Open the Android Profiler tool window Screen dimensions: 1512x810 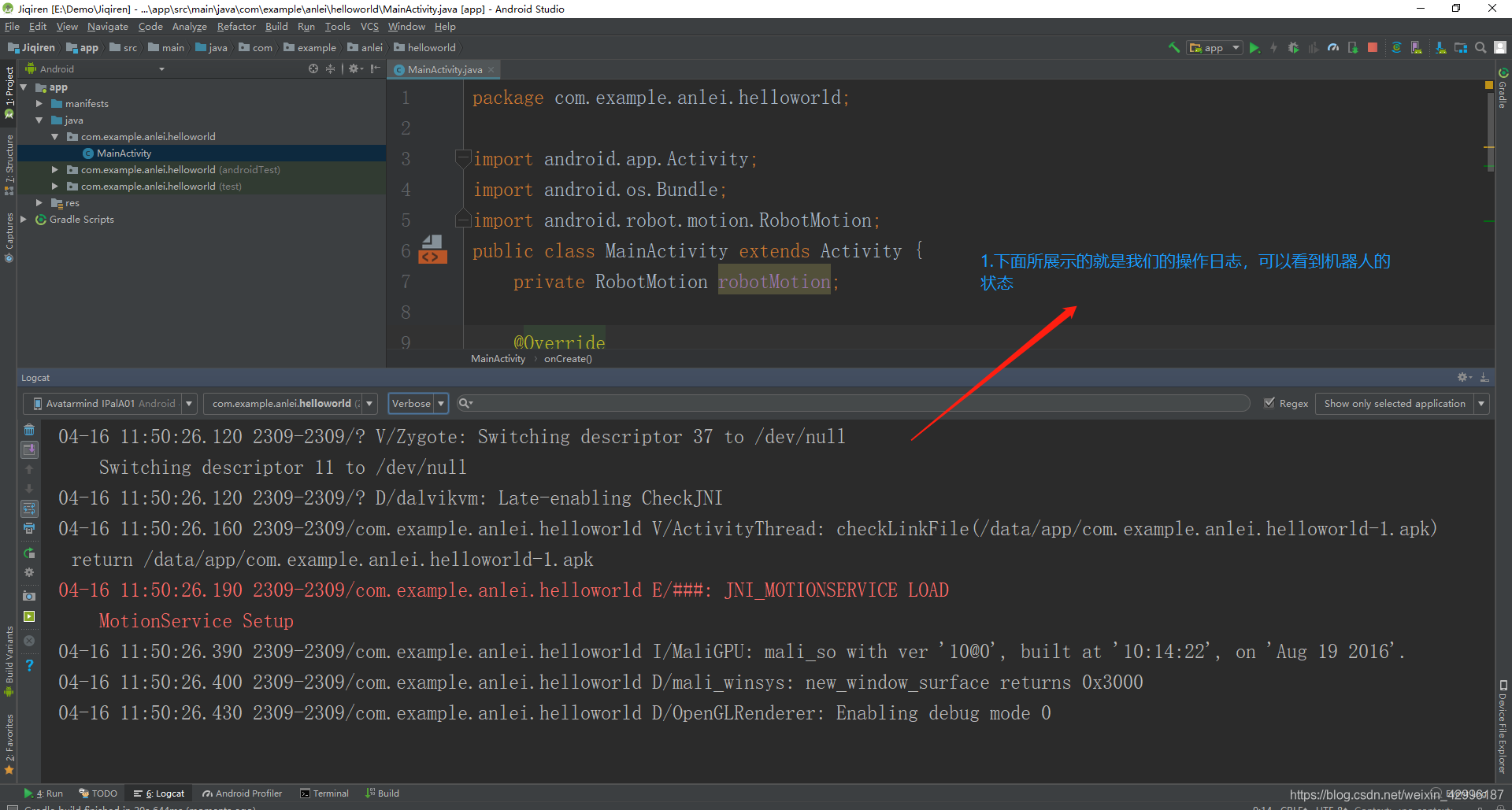(x=242, y=793)
